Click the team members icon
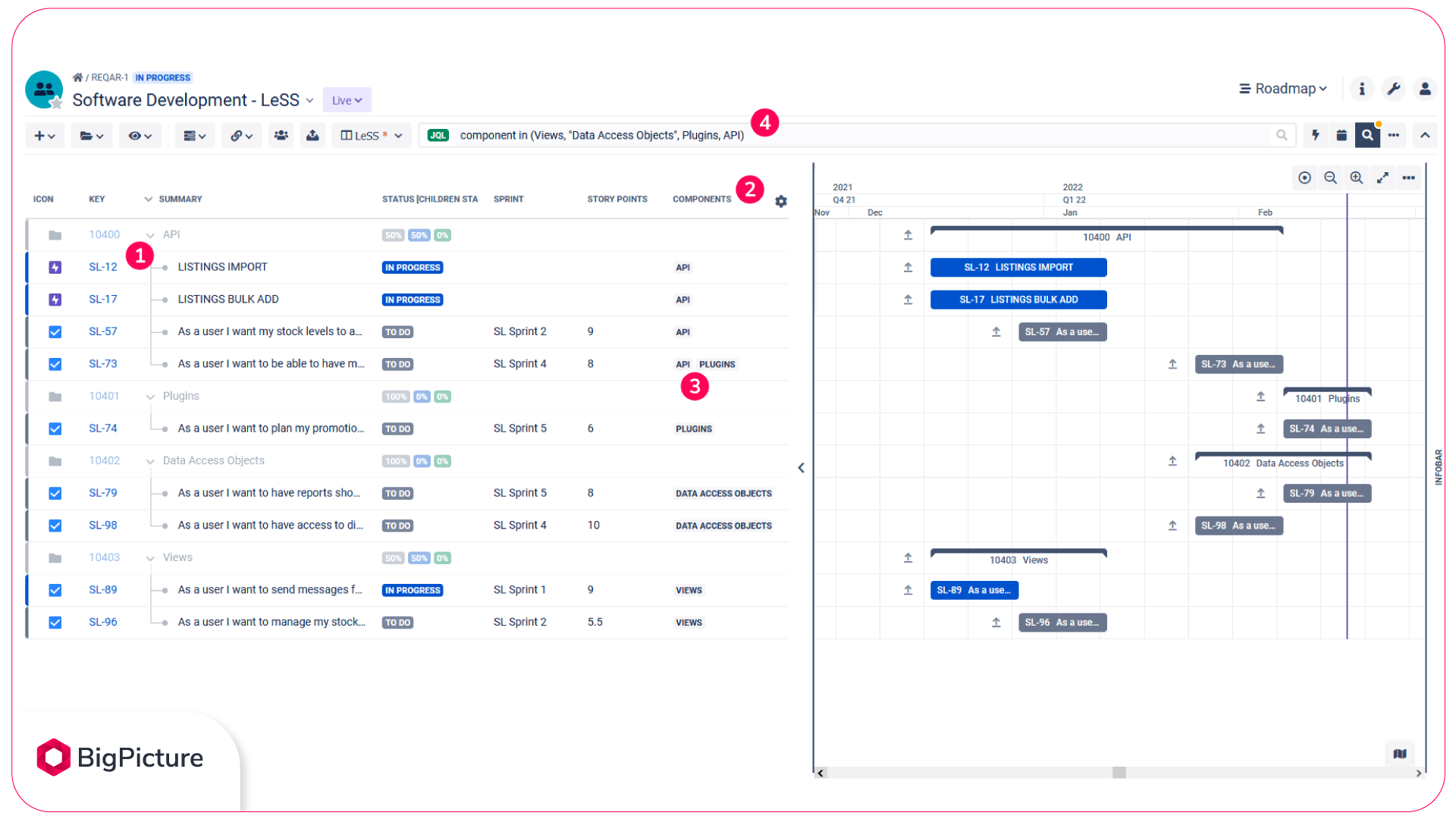 coord(281,136)
